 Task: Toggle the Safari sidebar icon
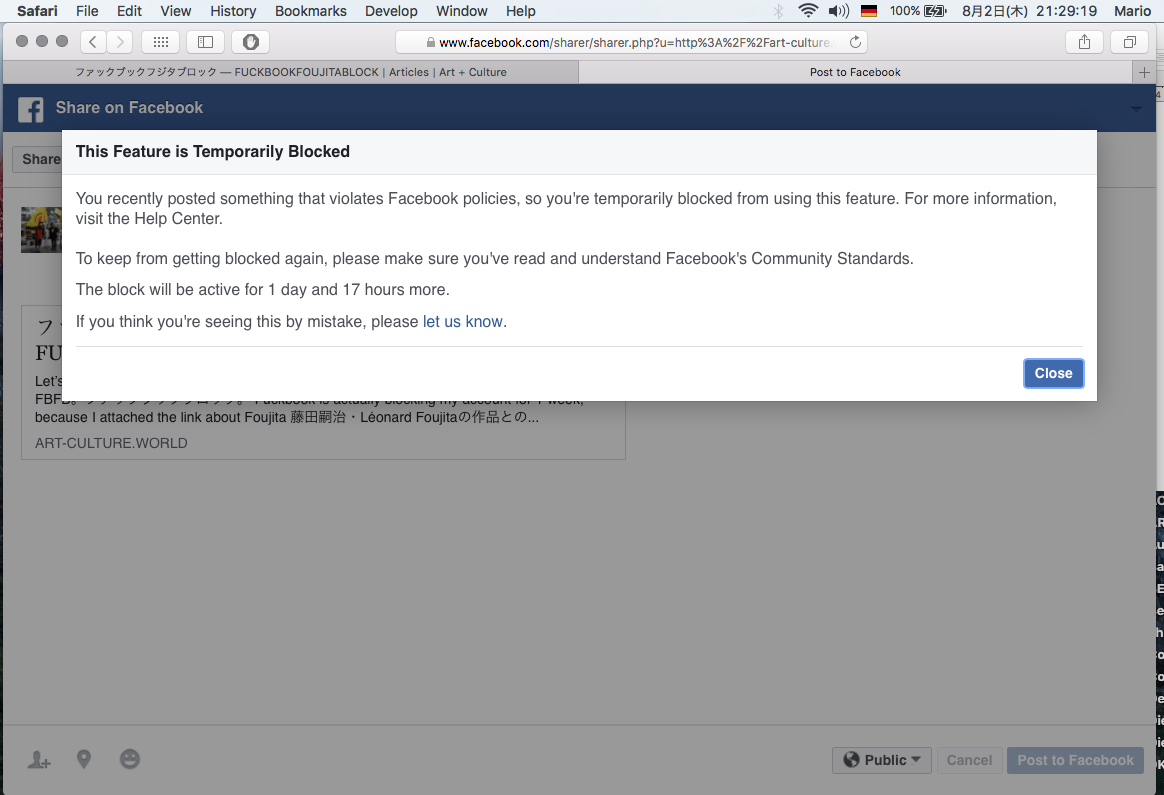pyautogui.click(x=206, y=42)
